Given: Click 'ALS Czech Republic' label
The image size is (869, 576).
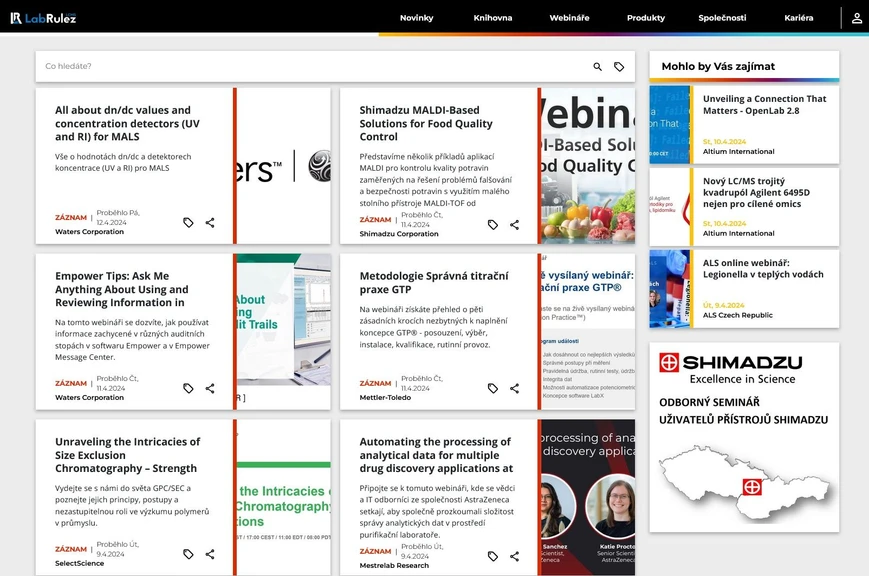Looking at the screenshot, I should click(738, 315).
